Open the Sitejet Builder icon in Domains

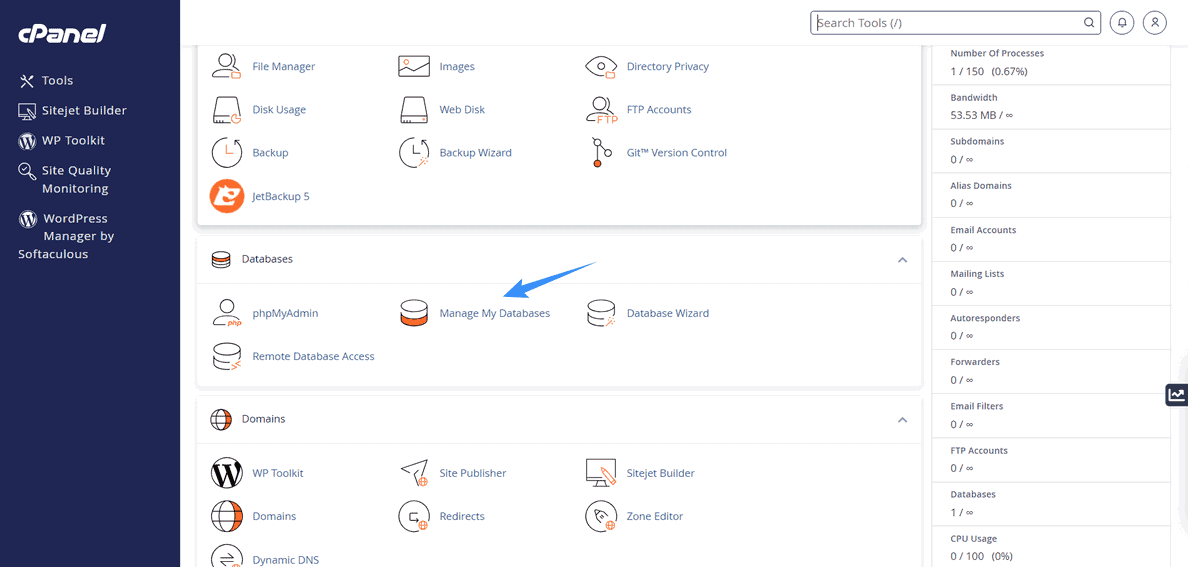click(x=601, y=473)
